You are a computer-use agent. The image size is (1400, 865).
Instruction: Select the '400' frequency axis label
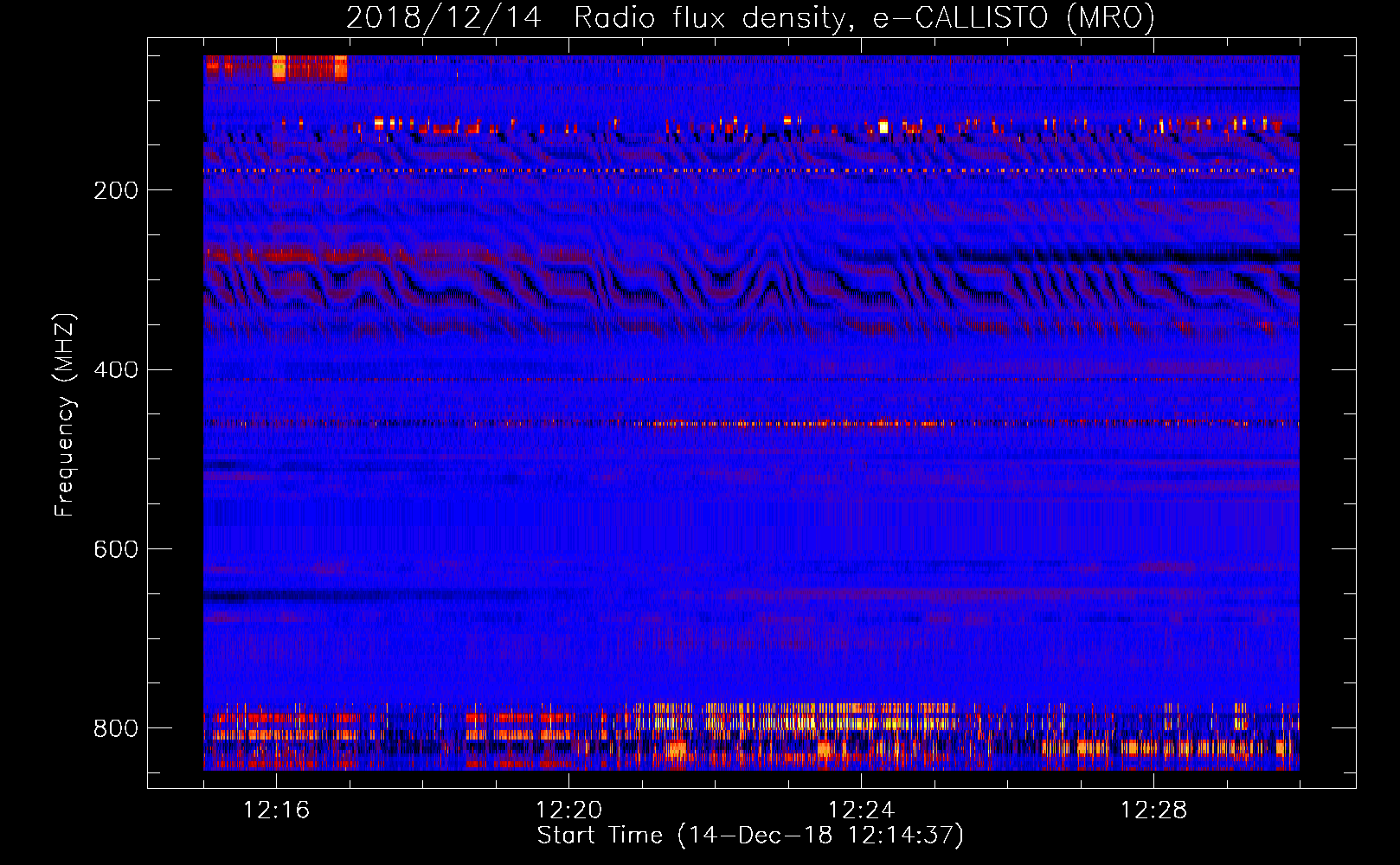point(116,370)
